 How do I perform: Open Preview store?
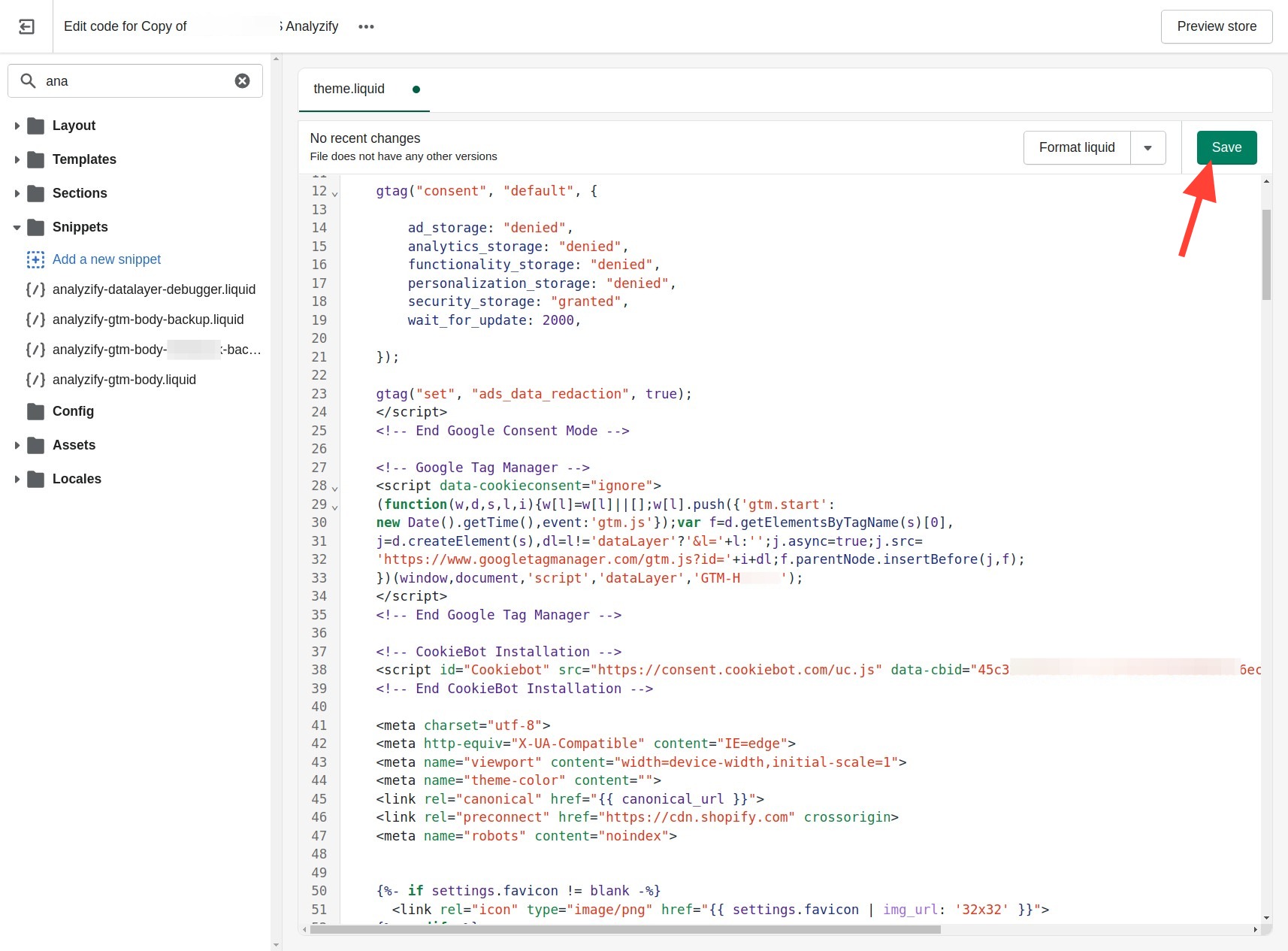click(1216, 26)
